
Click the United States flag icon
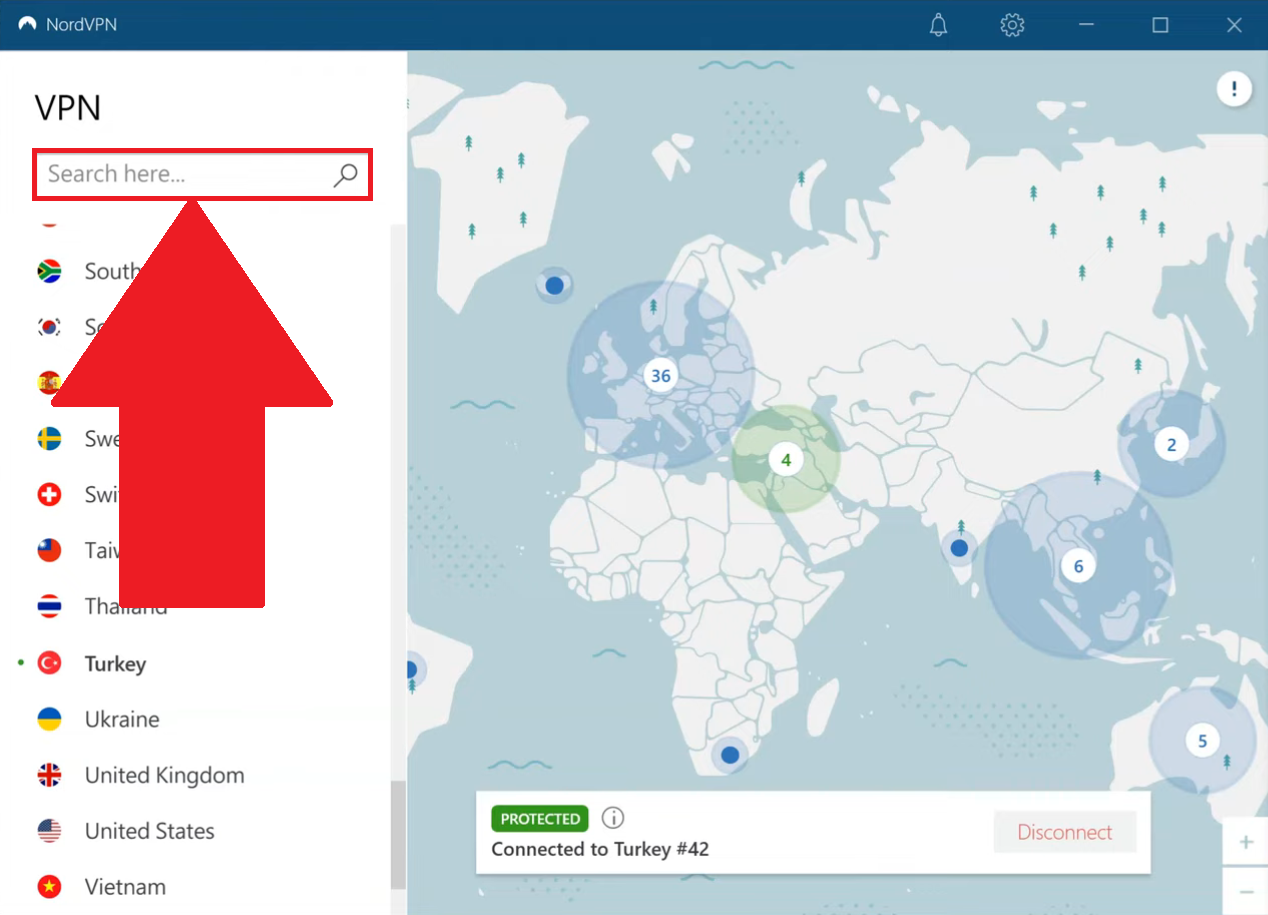(x=49, y=831)
